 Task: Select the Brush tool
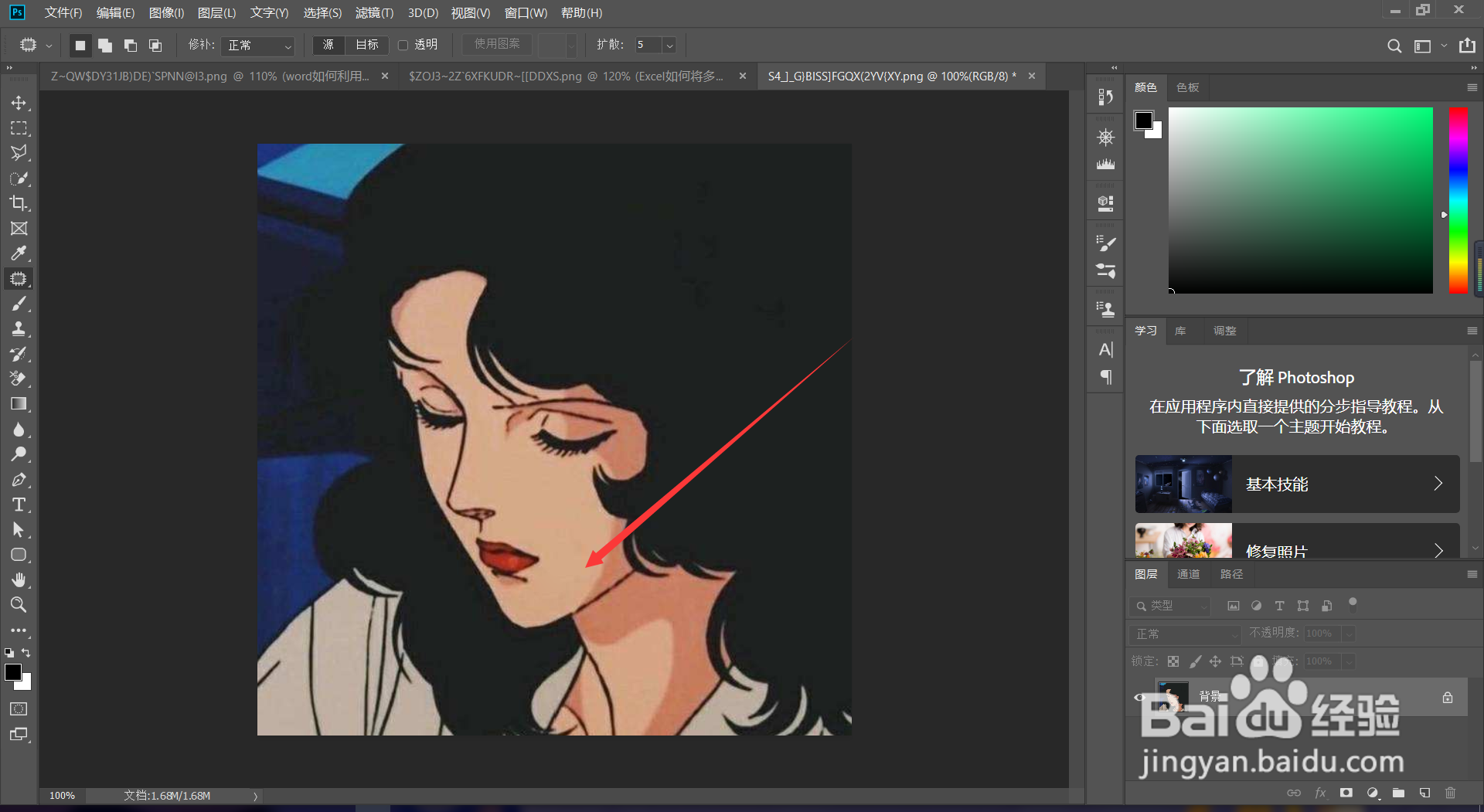click(19, 304)
